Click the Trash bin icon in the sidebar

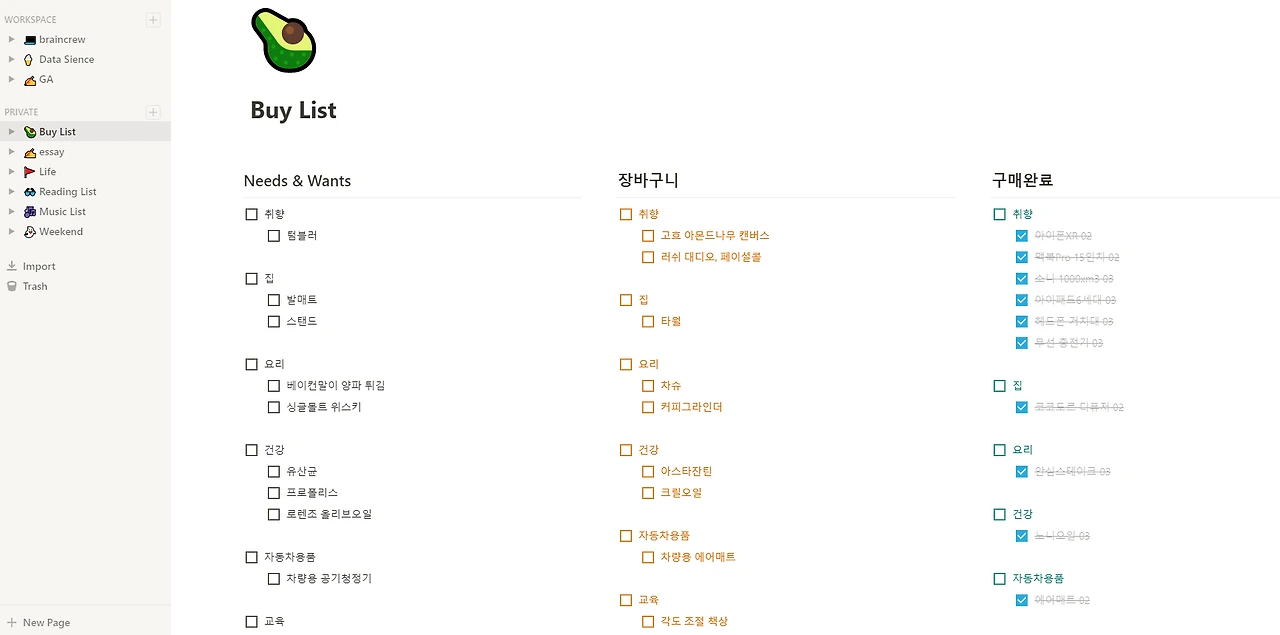tap(12, 286)
